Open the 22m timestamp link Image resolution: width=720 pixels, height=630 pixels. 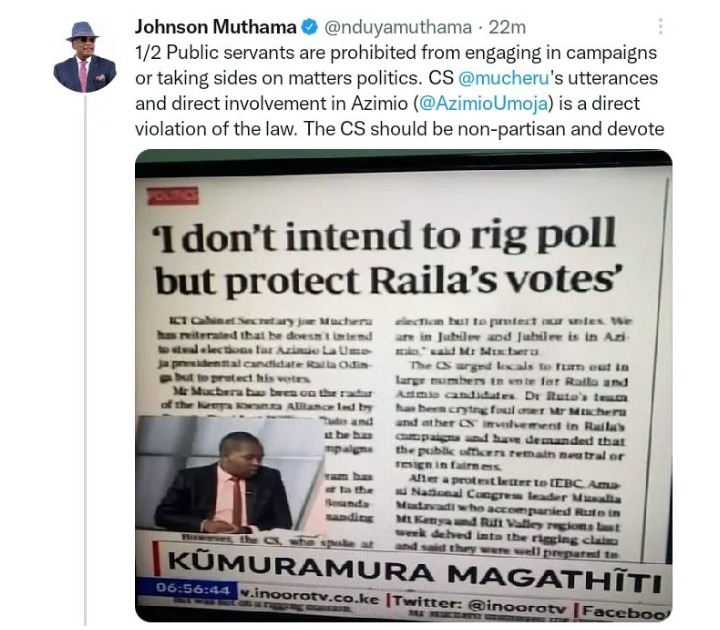[x=506, y=28]
